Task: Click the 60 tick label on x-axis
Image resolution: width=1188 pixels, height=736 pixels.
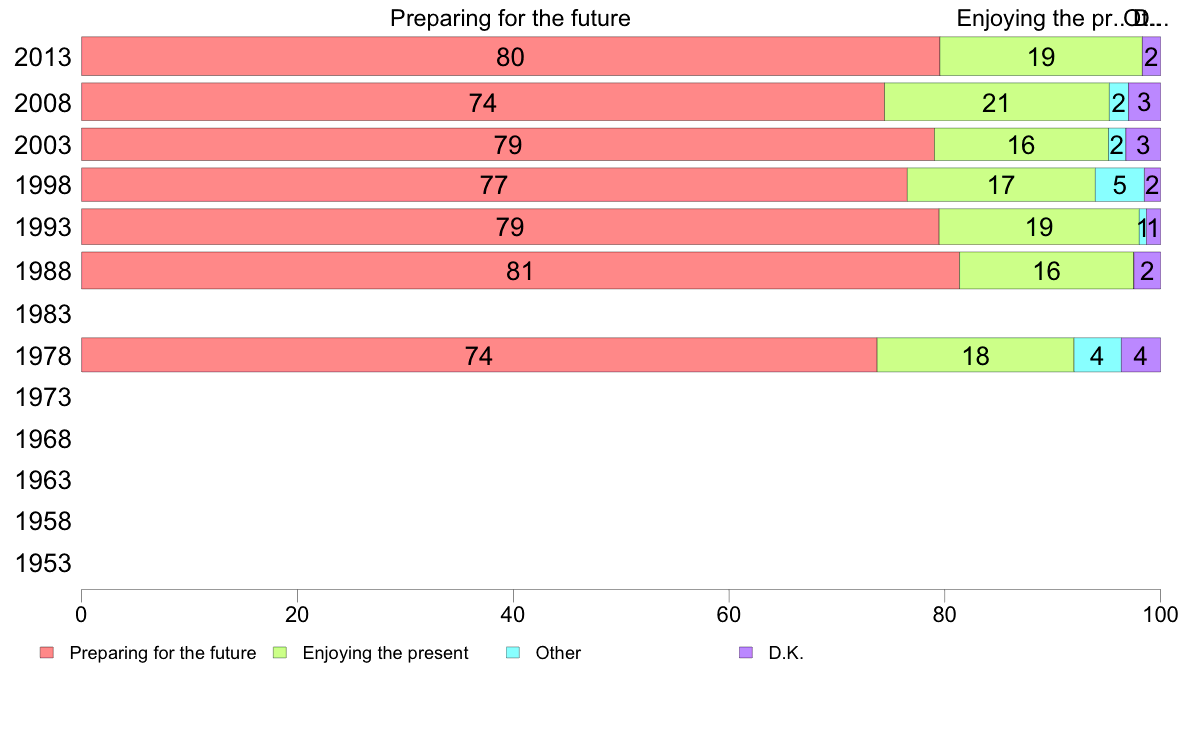Action: point(728,614)
